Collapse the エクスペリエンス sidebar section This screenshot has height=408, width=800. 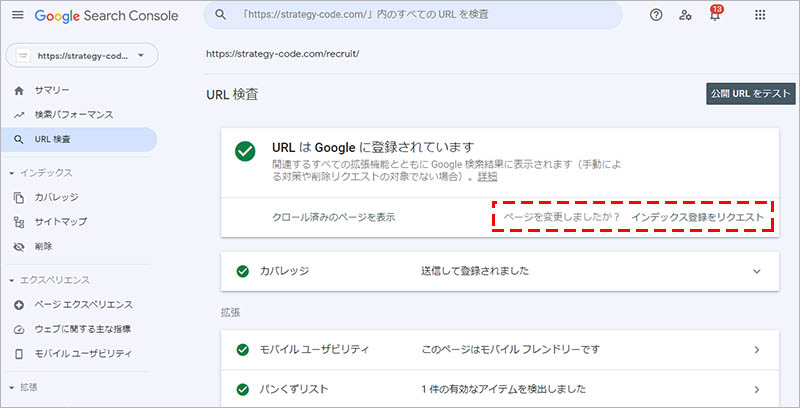[x=50, y=279]
